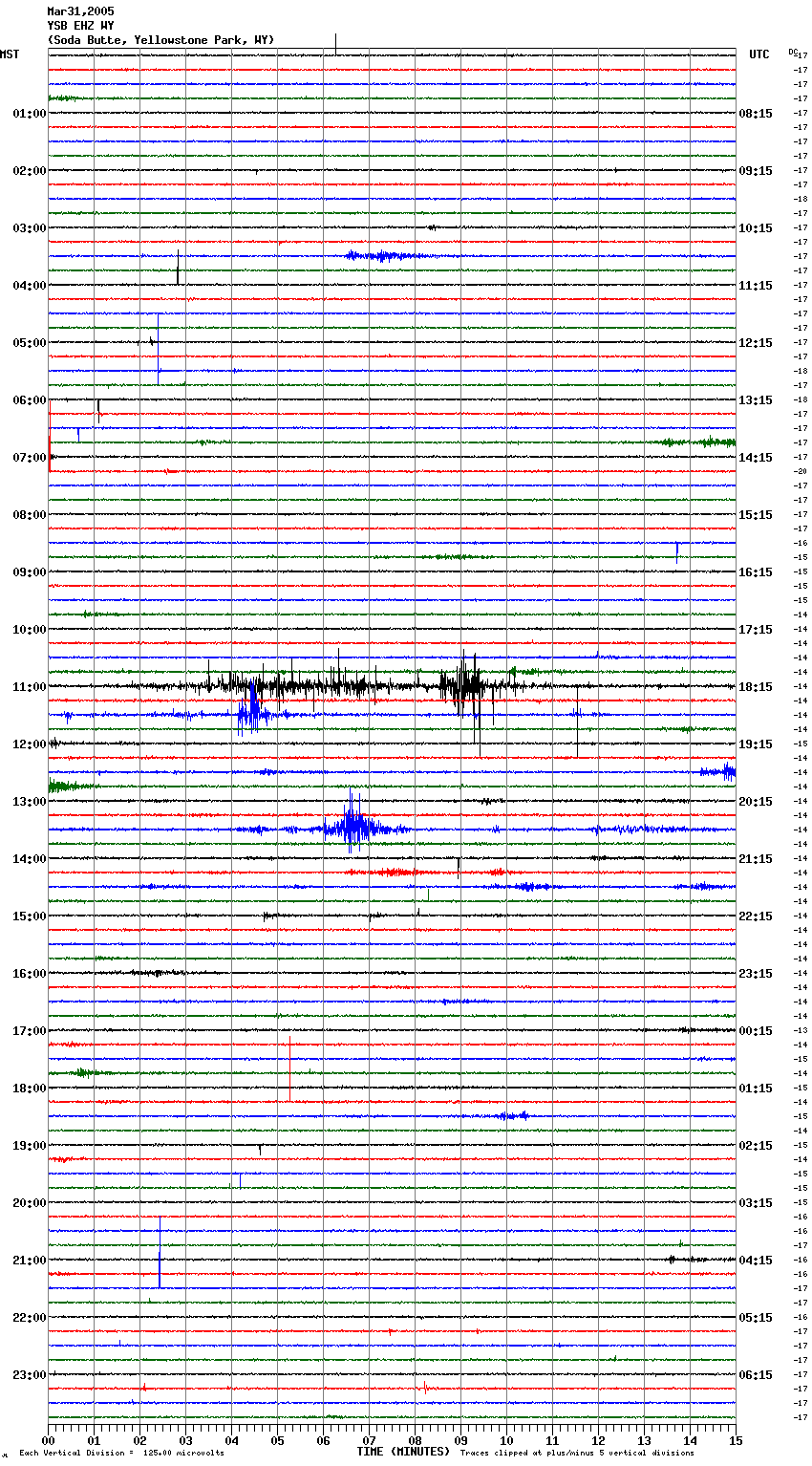This screenshot has height=1466, width=812.
Task: Click minute 02 on the time axis
Action: click(x=140, y=1440)
